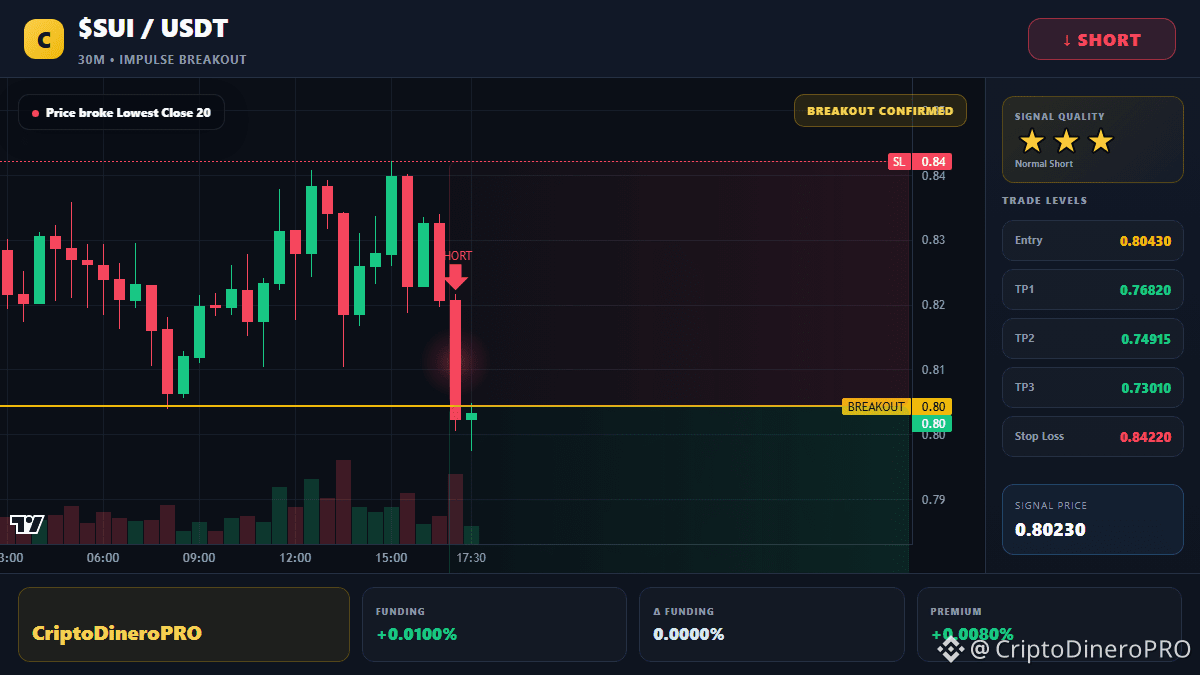
Task: Click the Price broke Lowest Close 20 label
Action: (121, 113)
